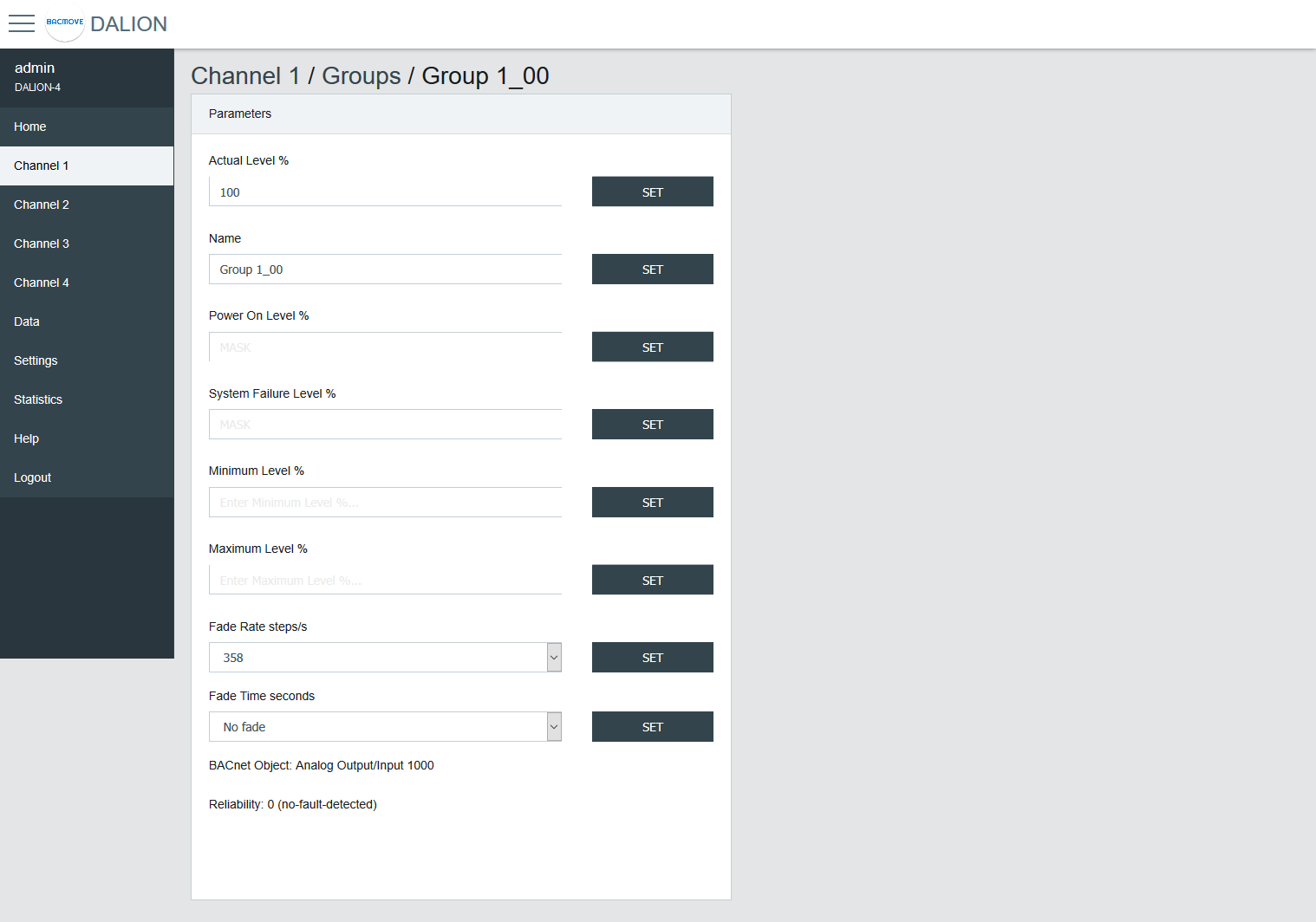
Task: Open the Settings sidebar item
Action: point(36,360)
